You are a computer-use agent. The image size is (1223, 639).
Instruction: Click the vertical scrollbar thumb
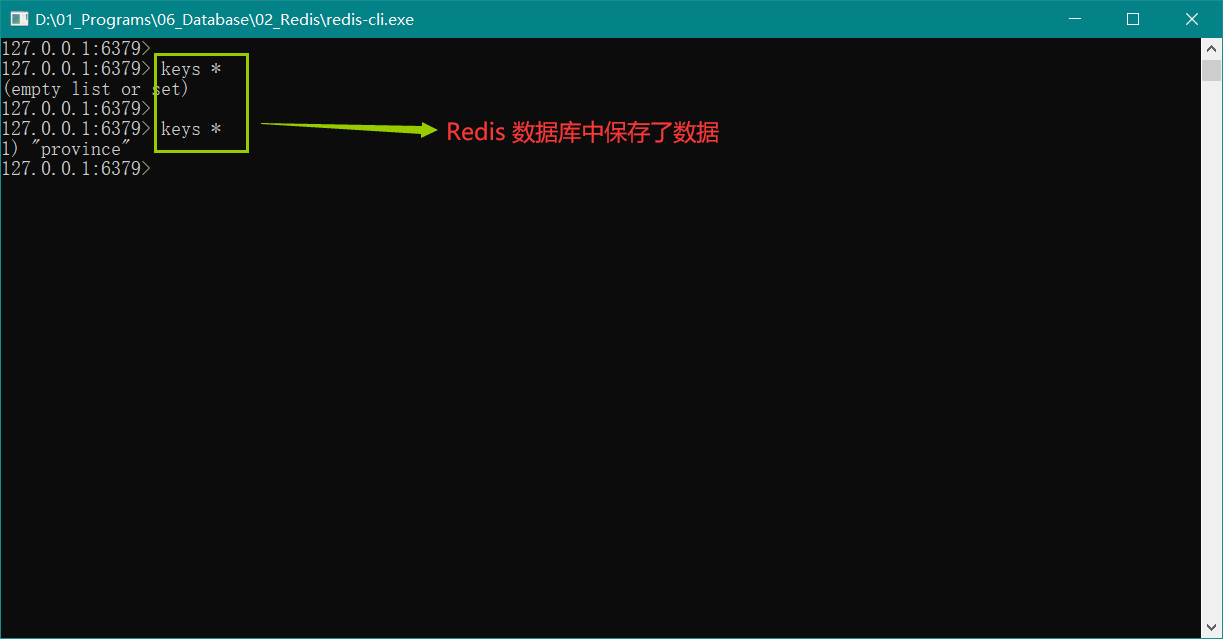tap(1211, 70)
